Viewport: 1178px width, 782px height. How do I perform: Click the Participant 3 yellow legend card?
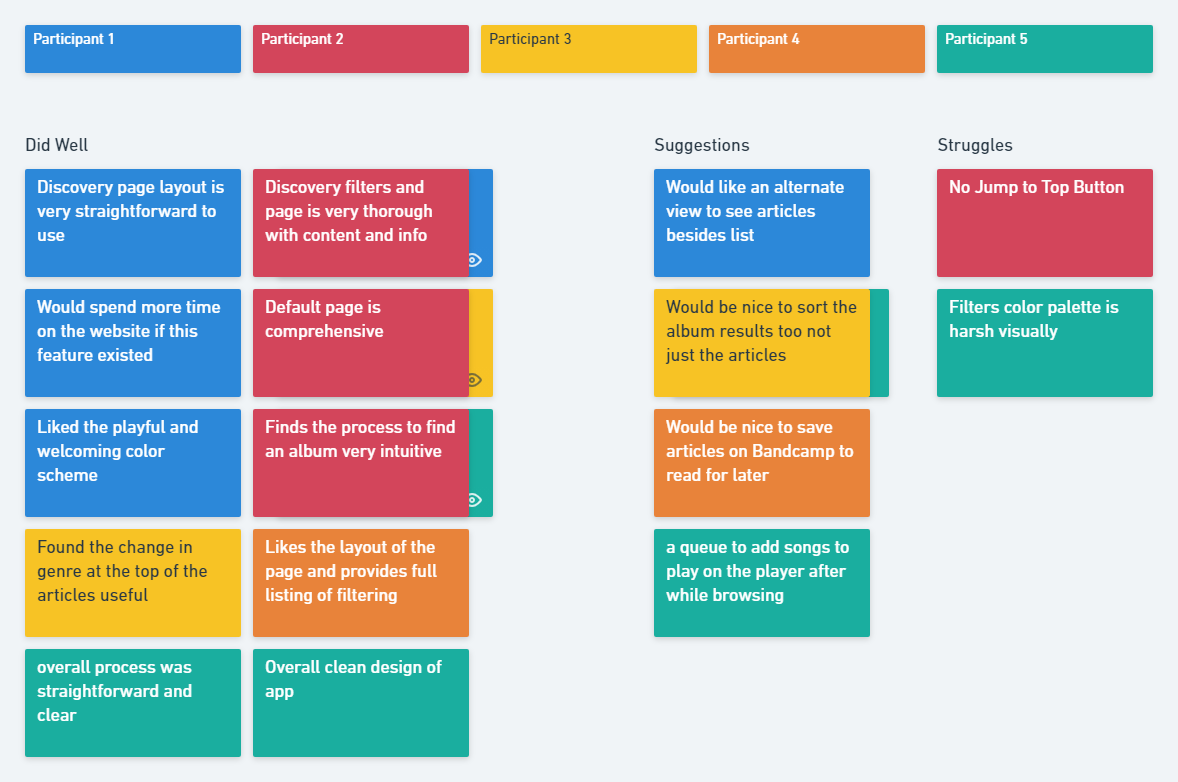[589, 49]
